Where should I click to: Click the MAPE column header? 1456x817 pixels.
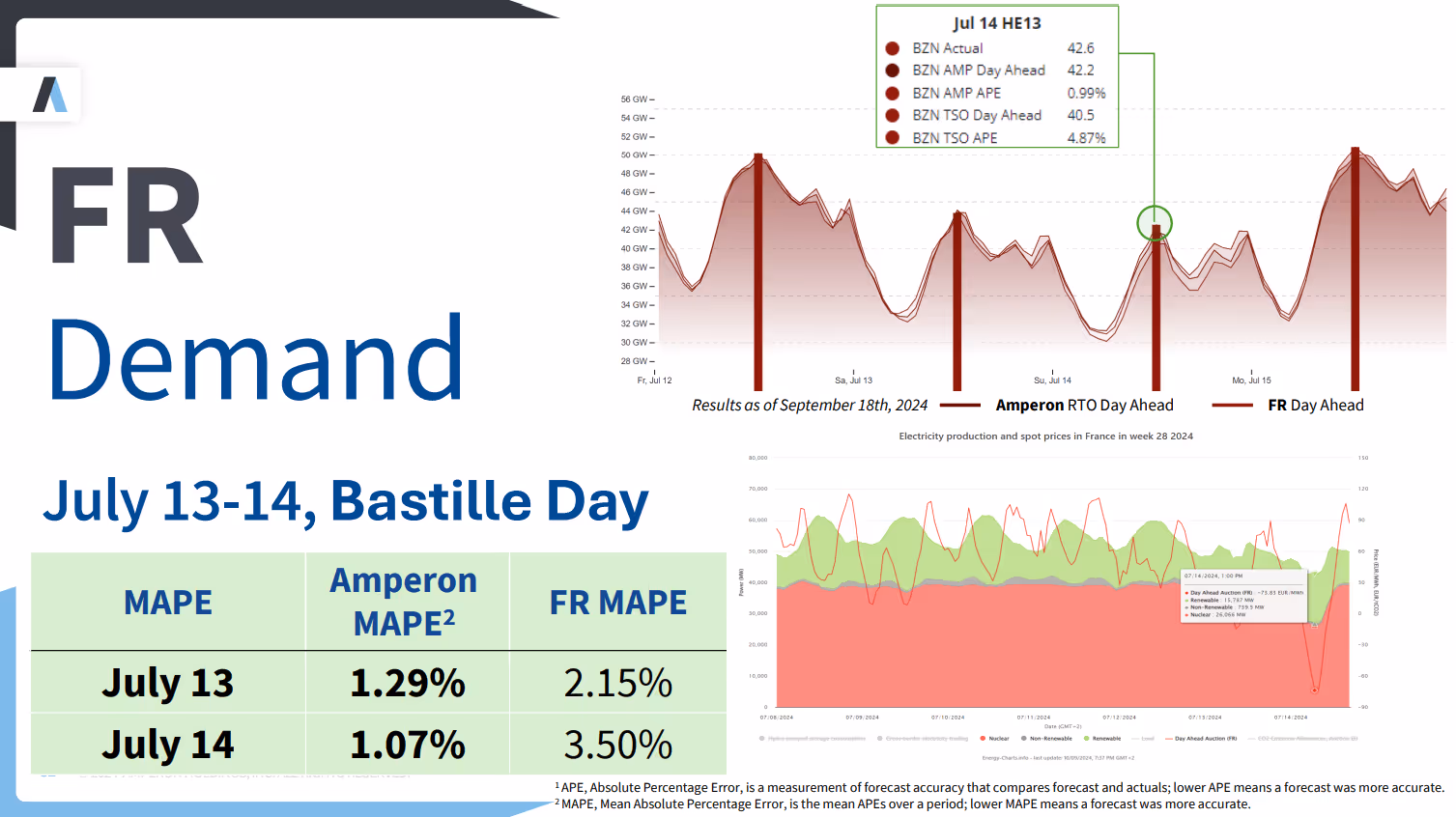(x=168, y=603)
